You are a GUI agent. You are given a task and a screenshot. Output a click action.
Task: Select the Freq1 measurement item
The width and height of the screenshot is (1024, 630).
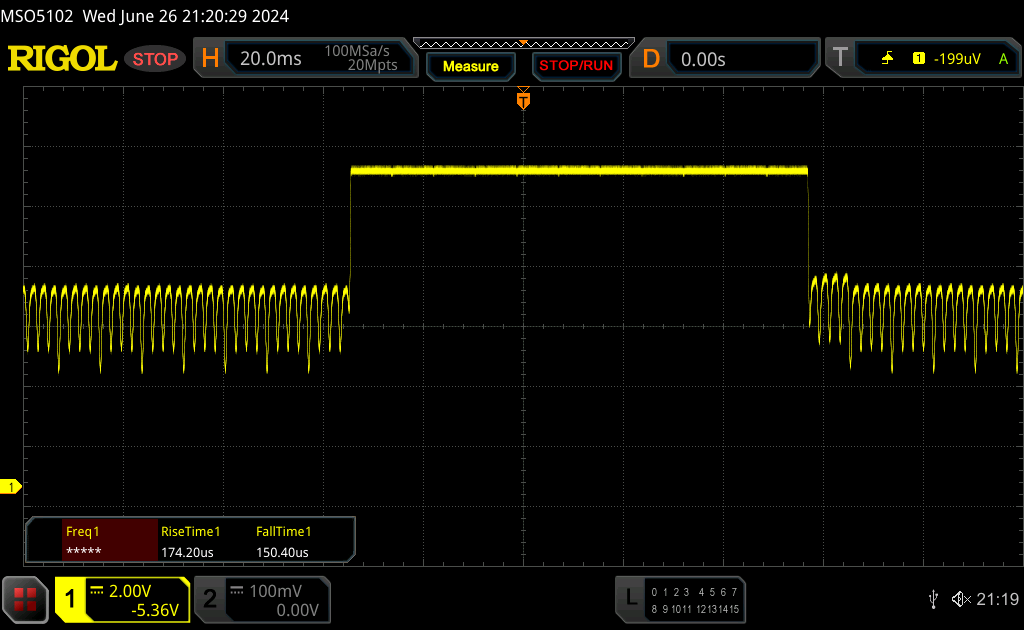point(110,541)
